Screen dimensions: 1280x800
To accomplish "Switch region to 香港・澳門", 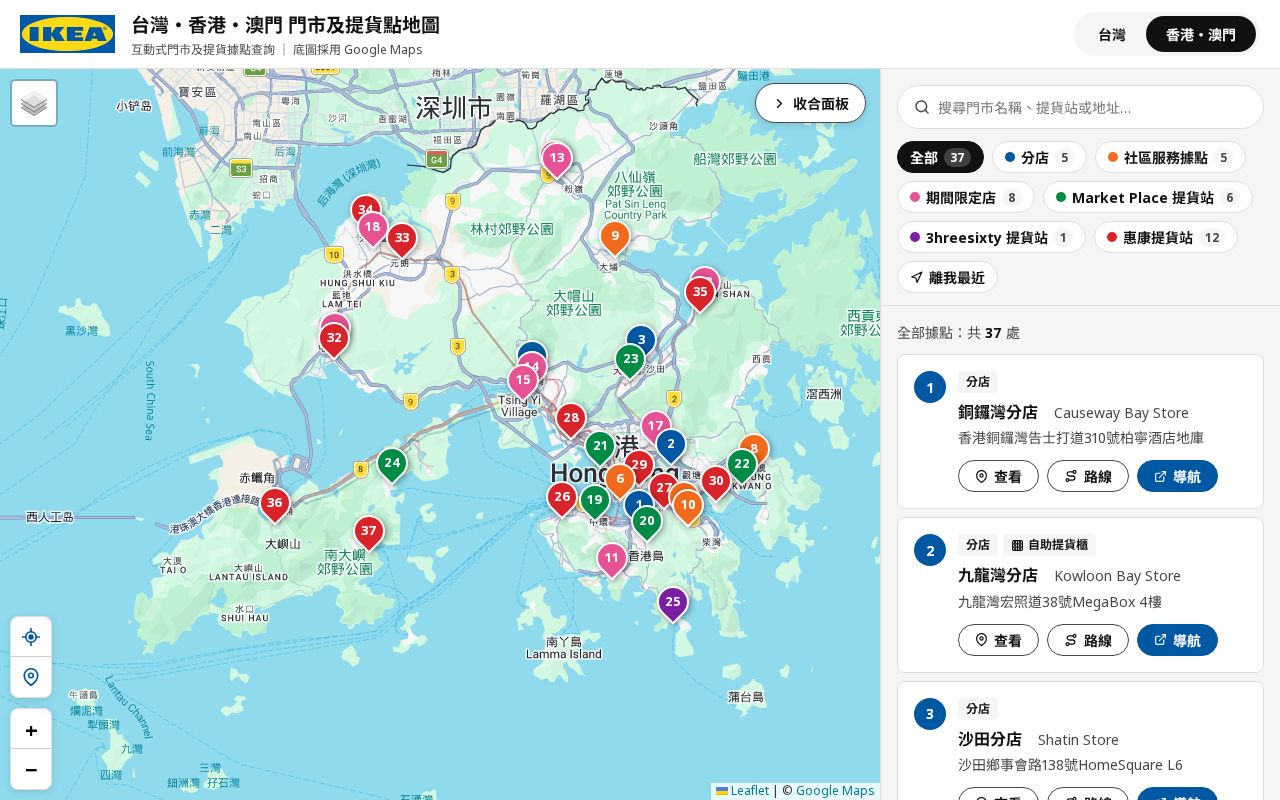I will (x=1201, y=34).
